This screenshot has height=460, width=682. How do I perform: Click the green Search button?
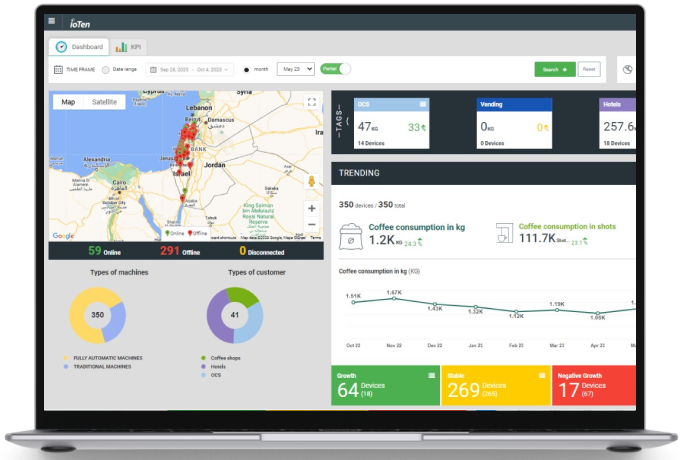pyautogui.click(x=554, y=69)
